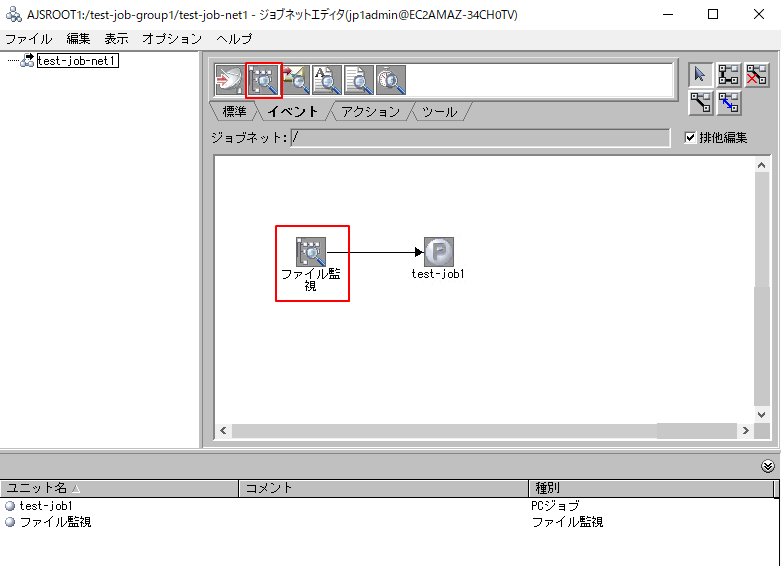Toggle the 排他編集 checkbox
This screenshot has width=781, height=566.
(690, 138)
